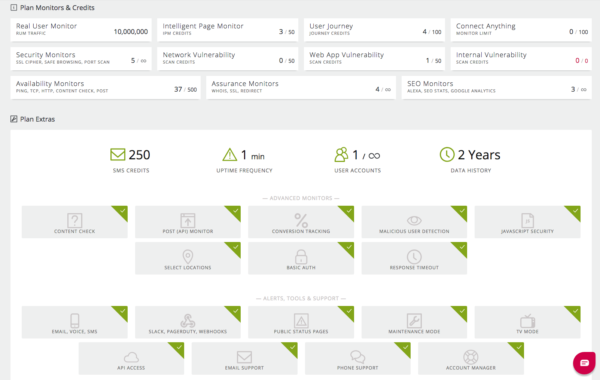Image resolution: width=600 pixels, height=380 pixels.
Task: Toggle the green checkmark on Response Timeout
Action: coord(461,248)
